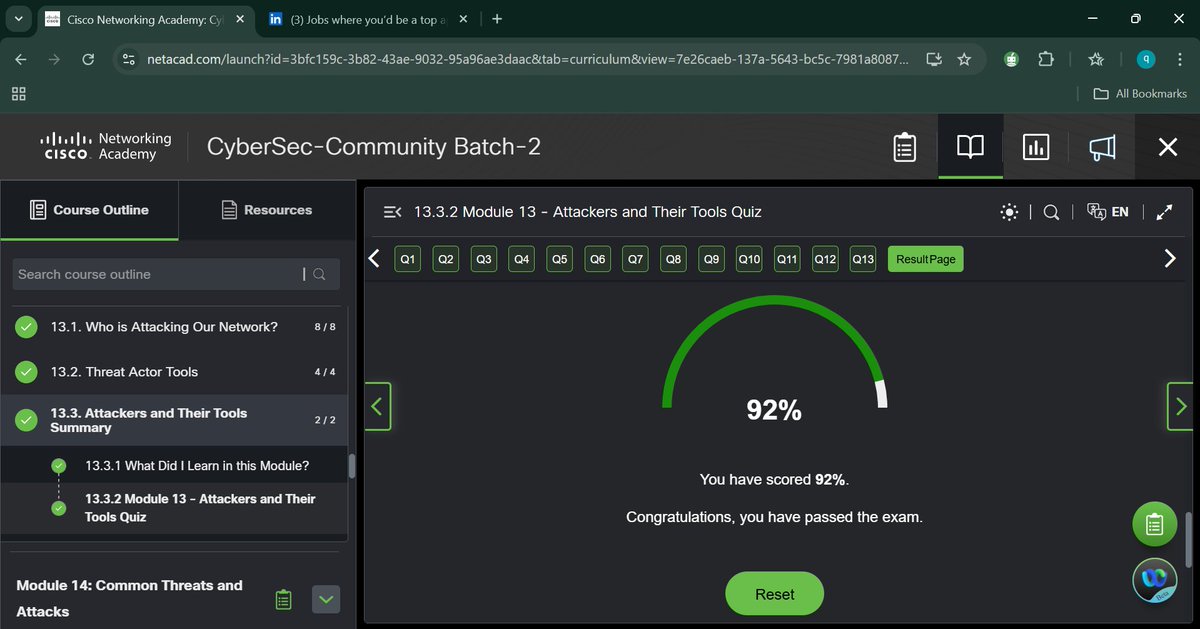Click the search course outline input field
The image size is (1200, 629).
[160, 273]
